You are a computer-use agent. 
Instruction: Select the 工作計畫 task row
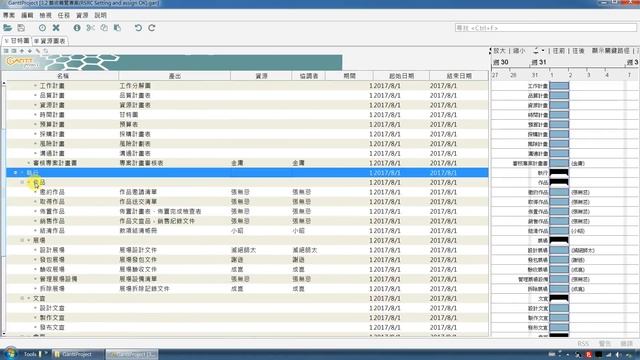coord(247,86)
